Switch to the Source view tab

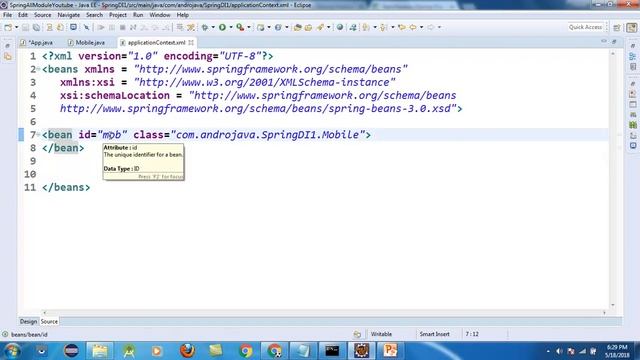pos(49,322)
